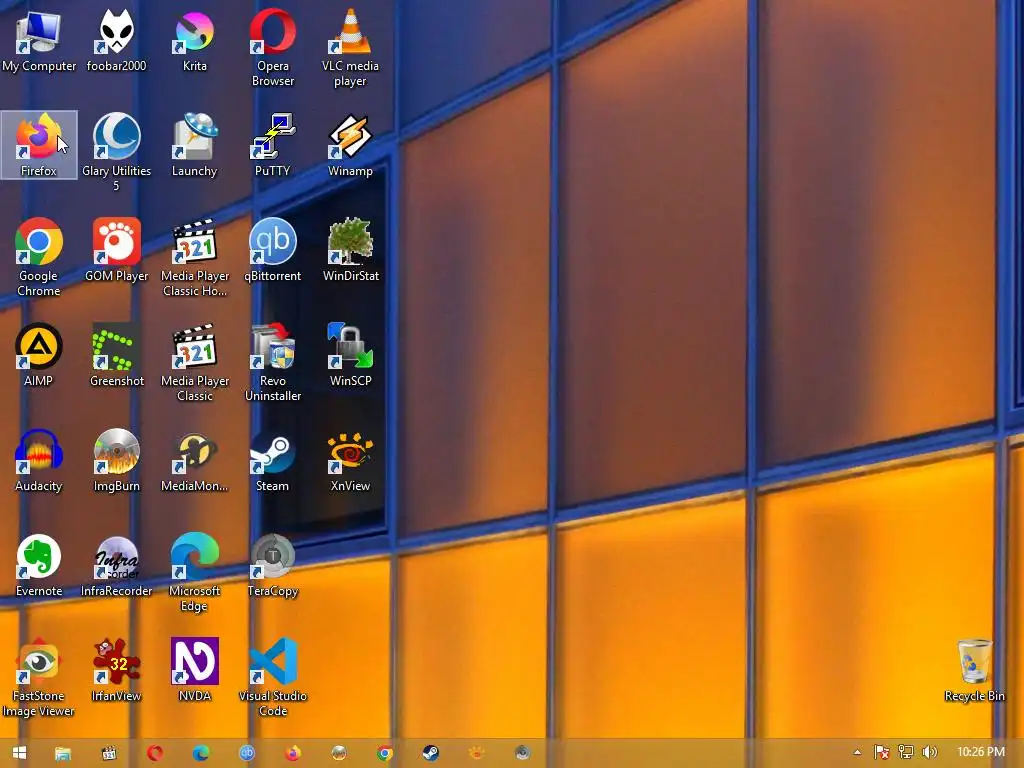Select the Revo Uninstaller shortcut
This screenshot has height=768, width=1024.
(x=272, y=362)
